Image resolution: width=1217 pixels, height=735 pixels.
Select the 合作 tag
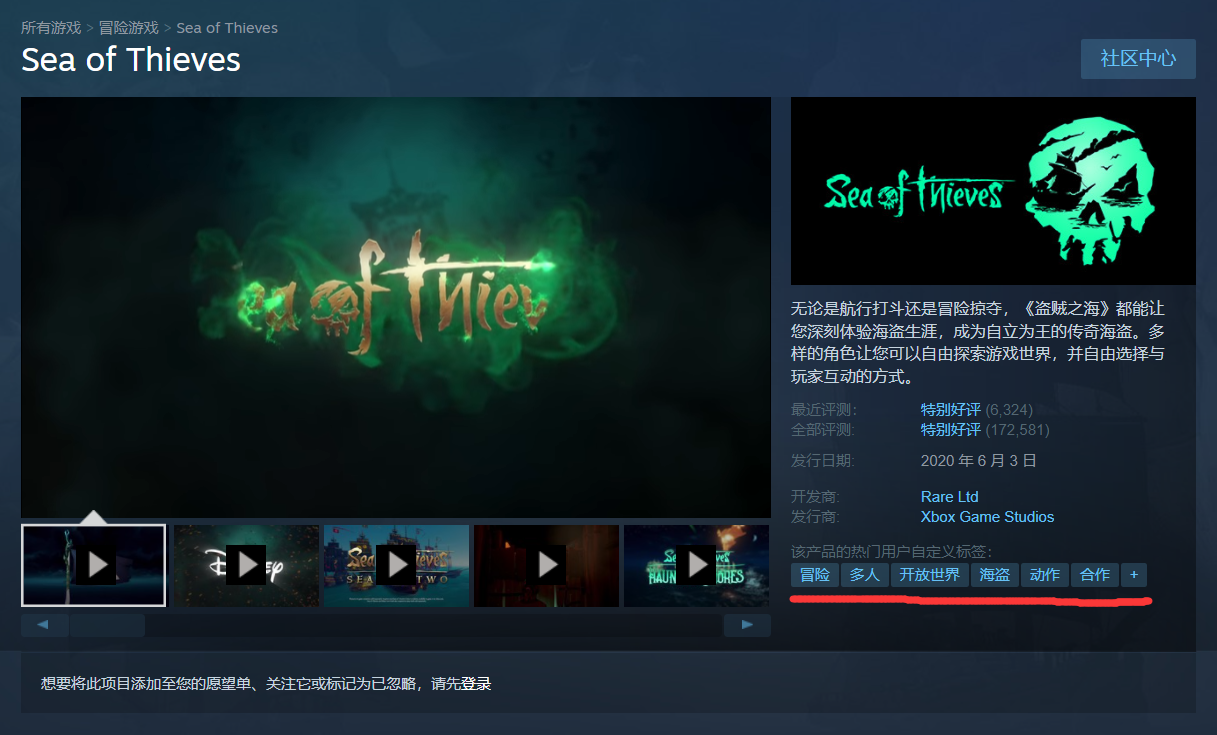(1095, 575)
